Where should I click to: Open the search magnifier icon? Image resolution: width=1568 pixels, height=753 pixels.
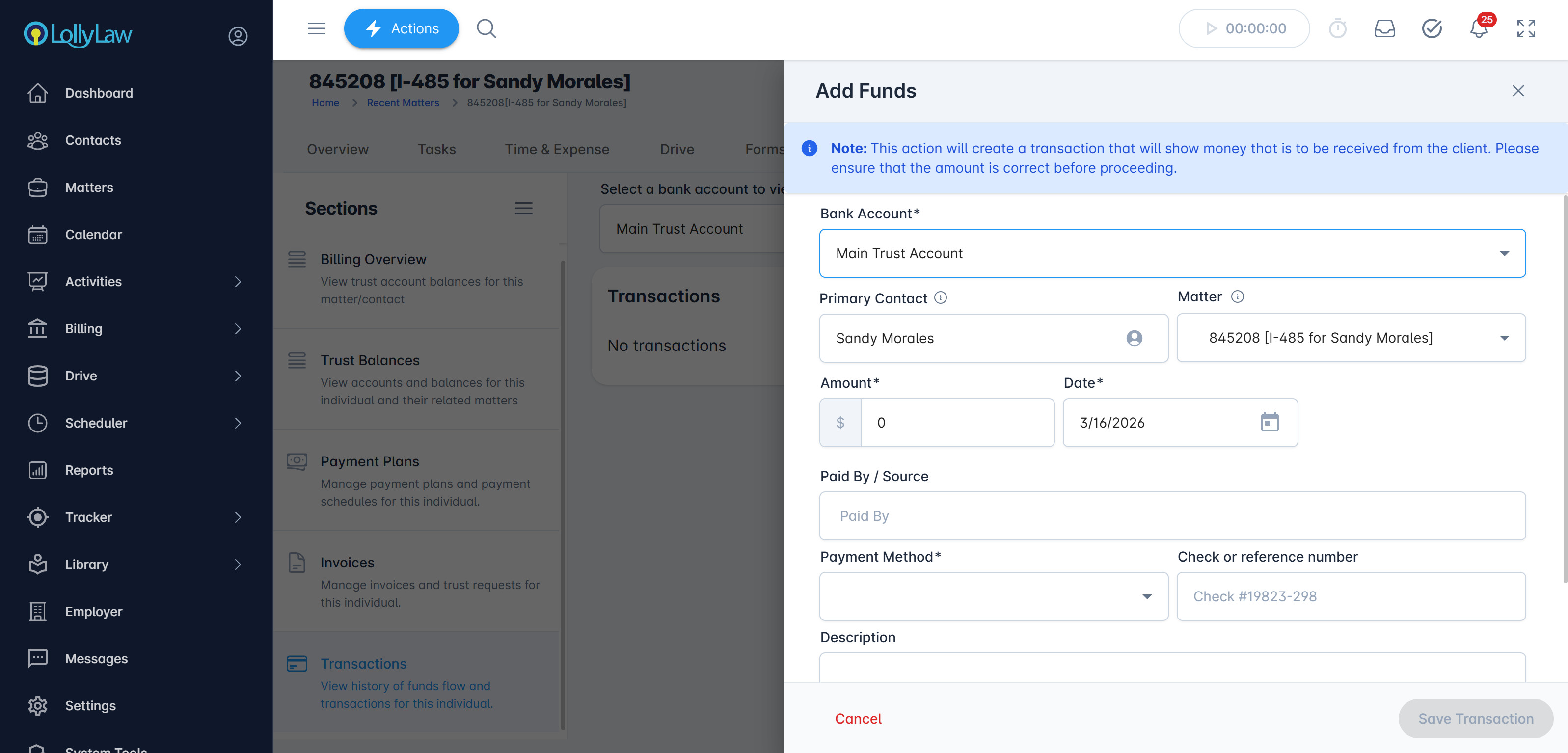click(486, 28)
